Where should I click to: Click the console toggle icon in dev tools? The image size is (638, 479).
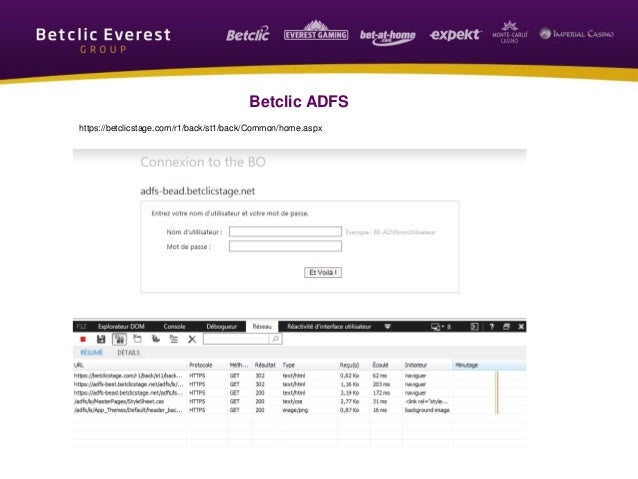474,326
